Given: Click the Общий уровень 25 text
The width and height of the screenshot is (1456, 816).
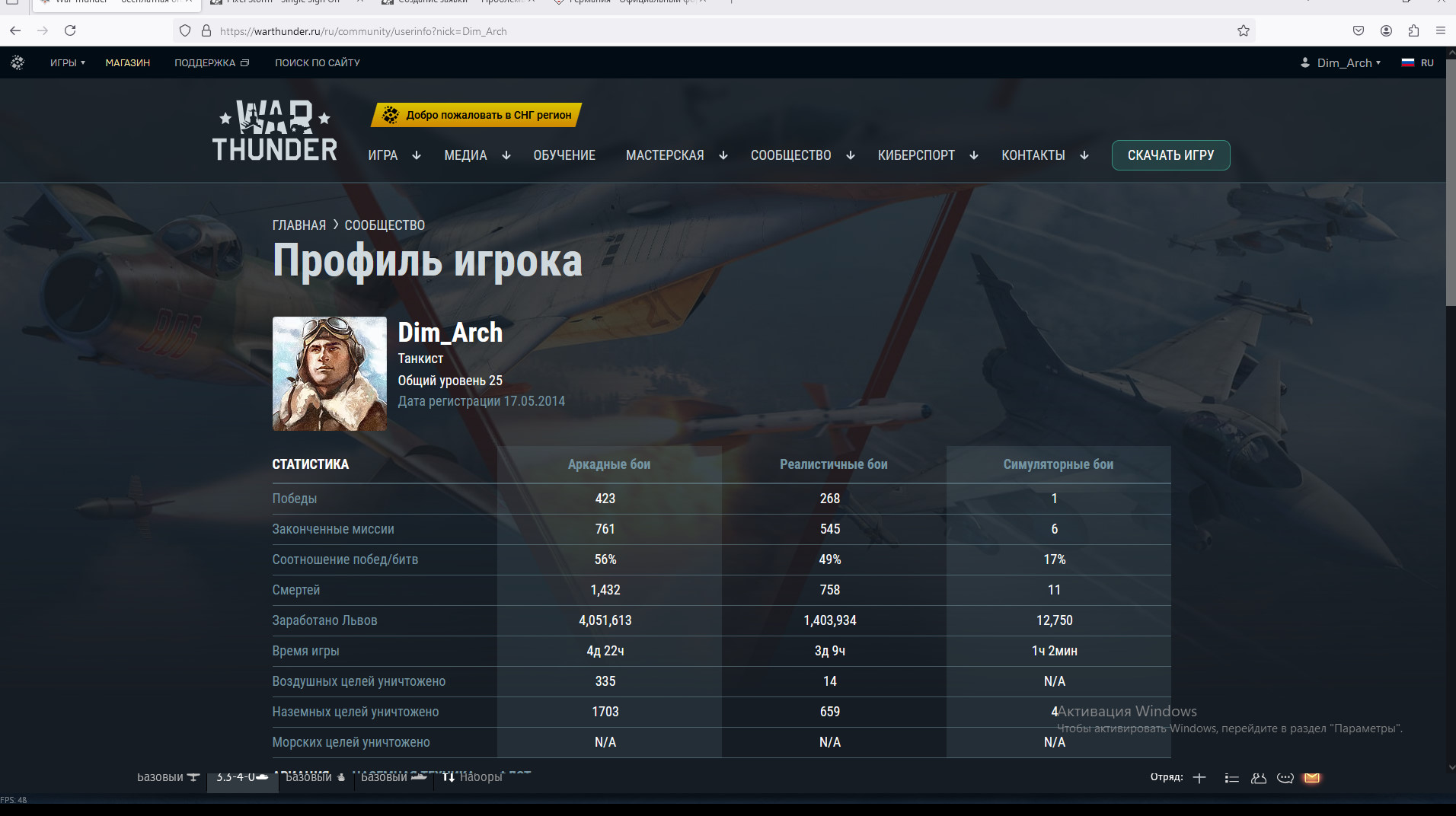Looking at the screenshot, I should click(x=450, y=381).
